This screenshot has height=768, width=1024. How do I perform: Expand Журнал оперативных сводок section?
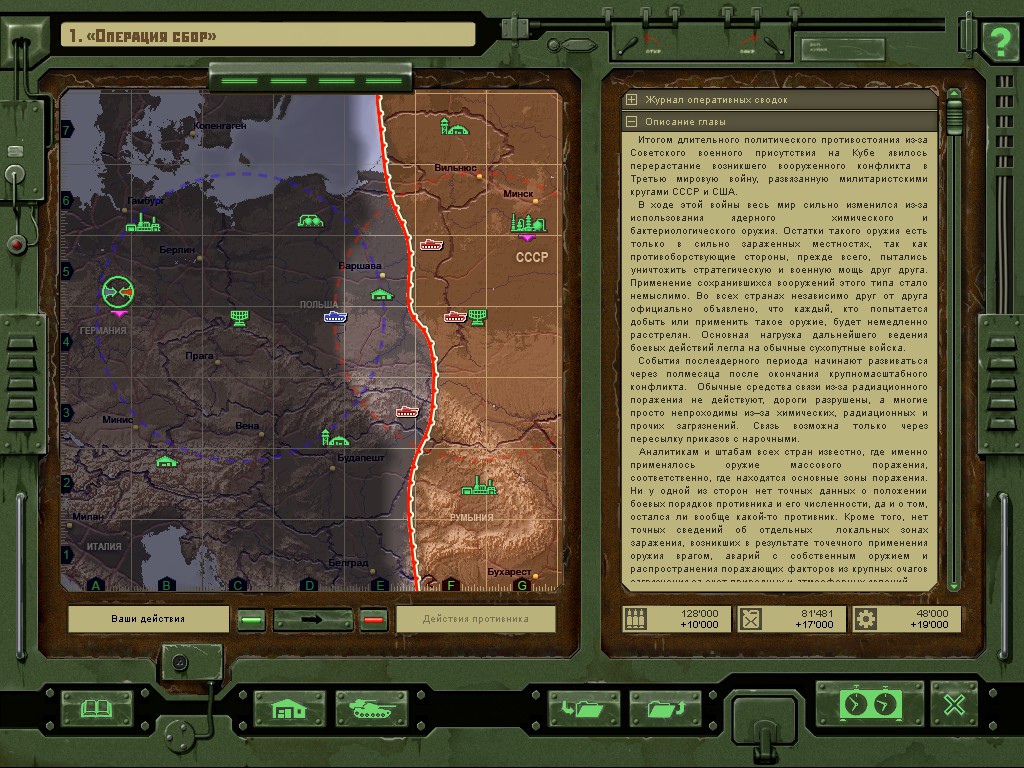[x=631, y=100]
